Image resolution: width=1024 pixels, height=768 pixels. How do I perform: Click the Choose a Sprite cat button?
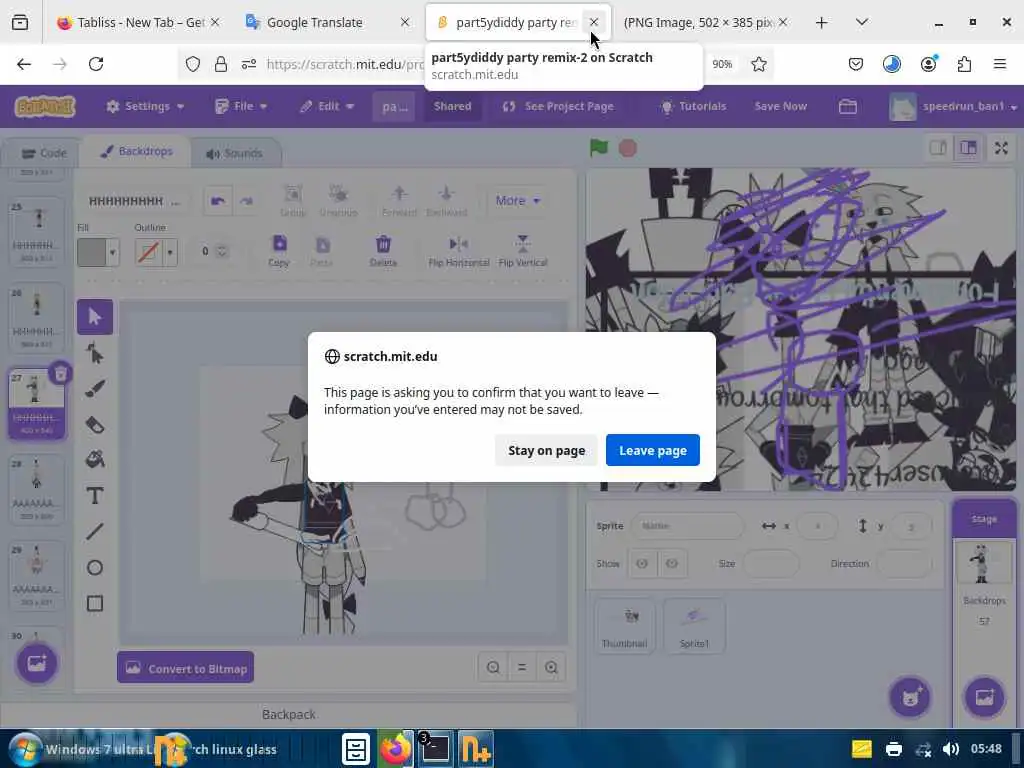pyautogui.click(x=910, y=697)
